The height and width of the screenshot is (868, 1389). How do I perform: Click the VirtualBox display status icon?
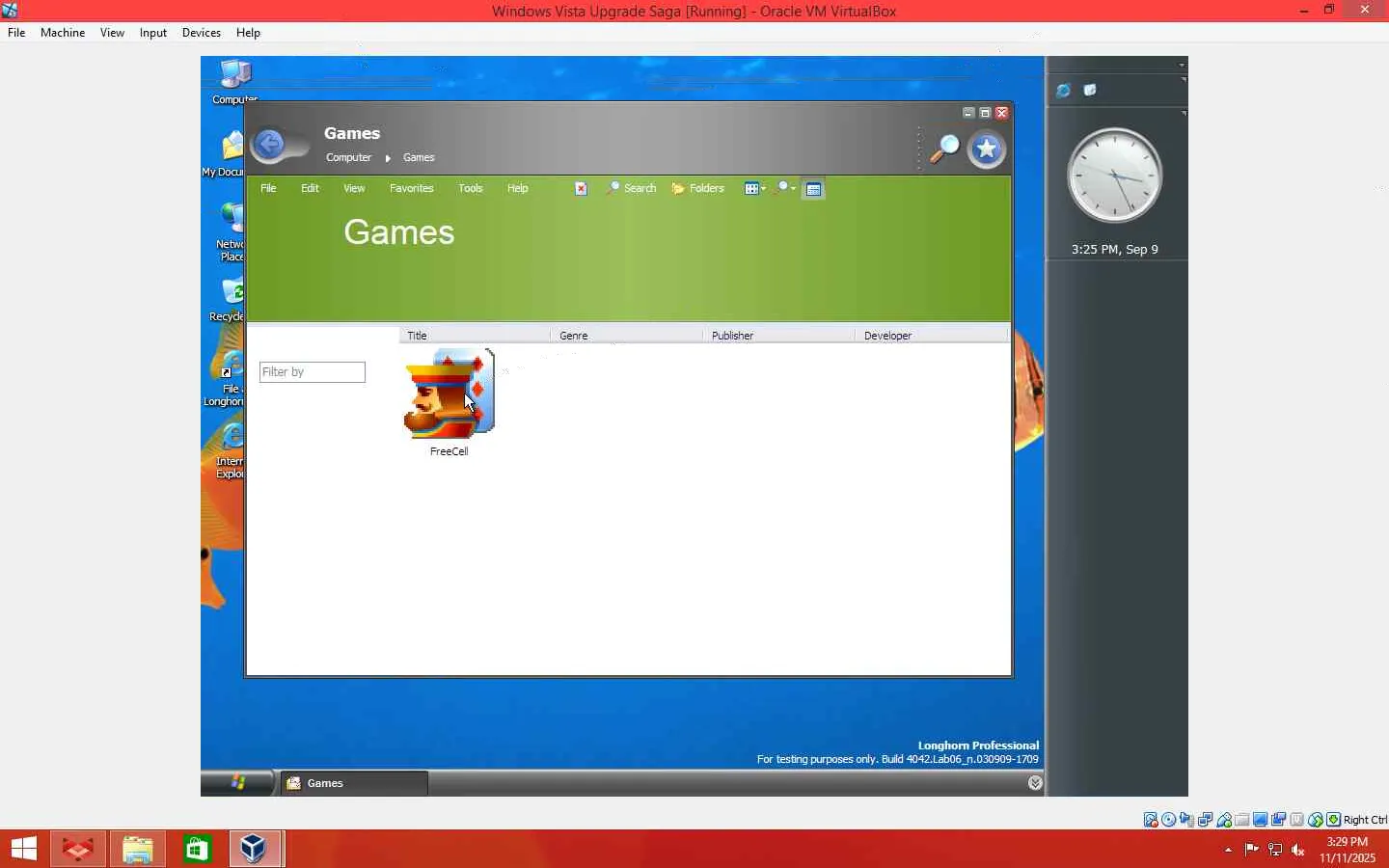point(1261,820)
